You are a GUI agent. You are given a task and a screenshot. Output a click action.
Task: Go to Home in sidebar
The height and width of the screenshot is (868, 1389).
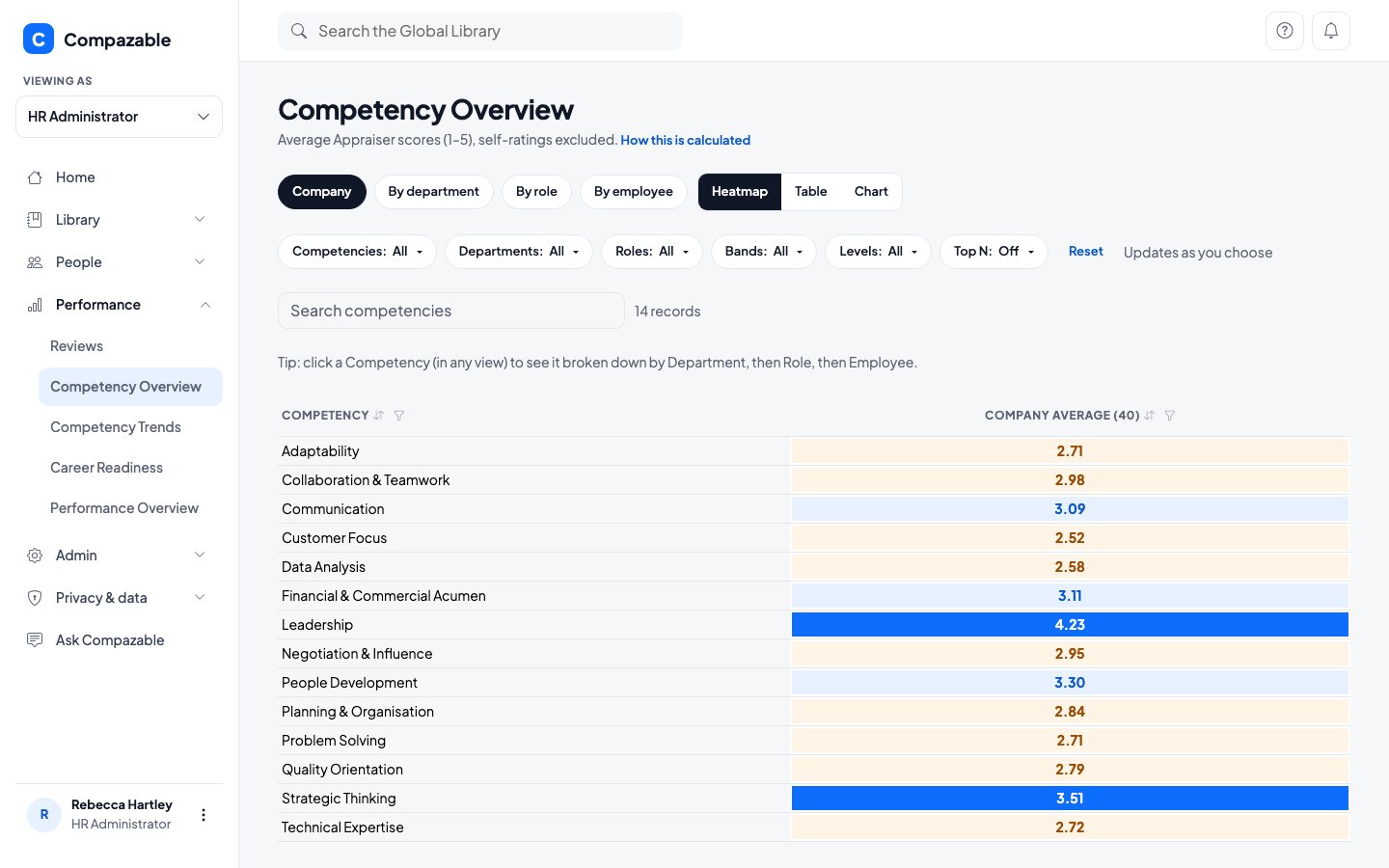119,177
